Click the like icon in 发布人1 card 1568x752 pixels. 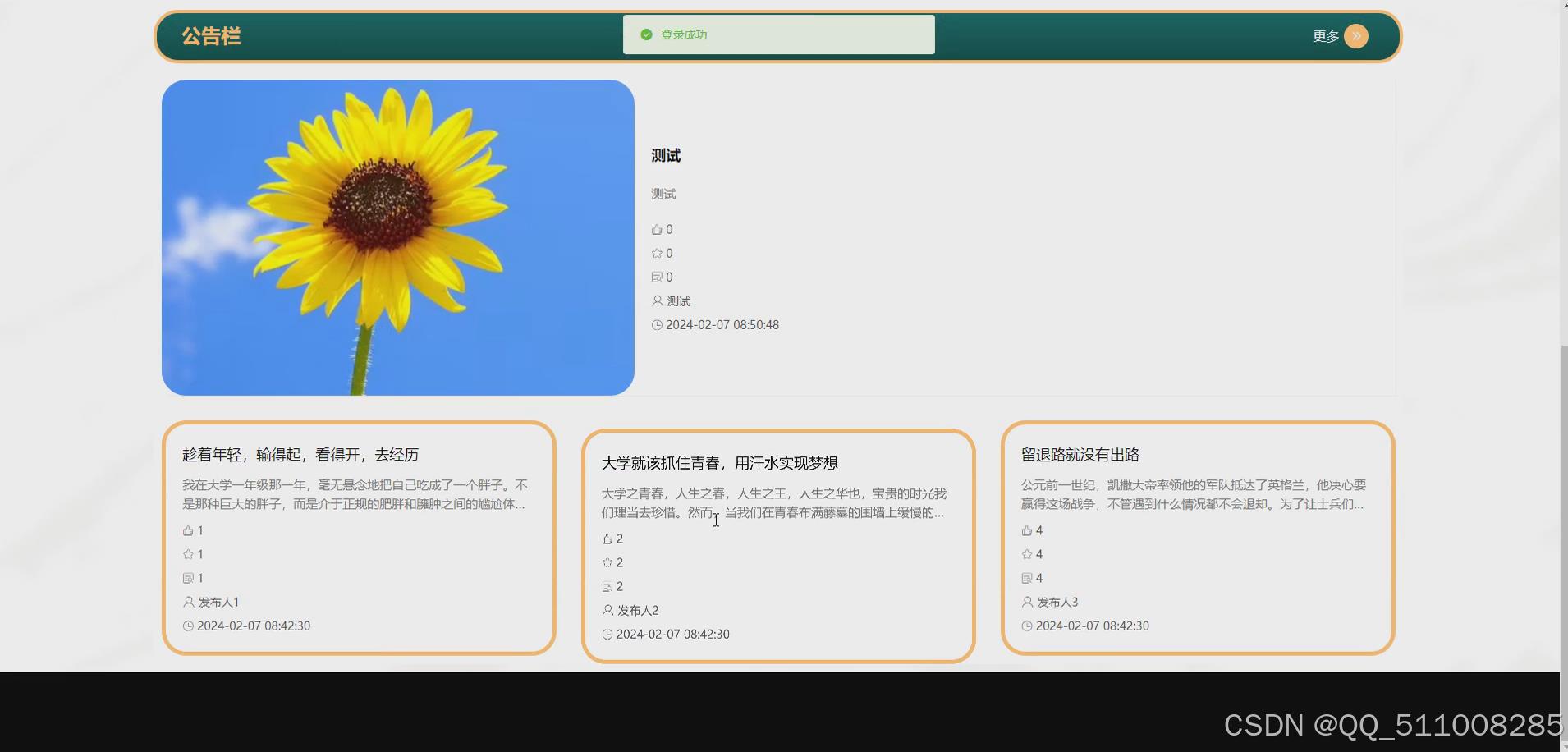(188, 531)
